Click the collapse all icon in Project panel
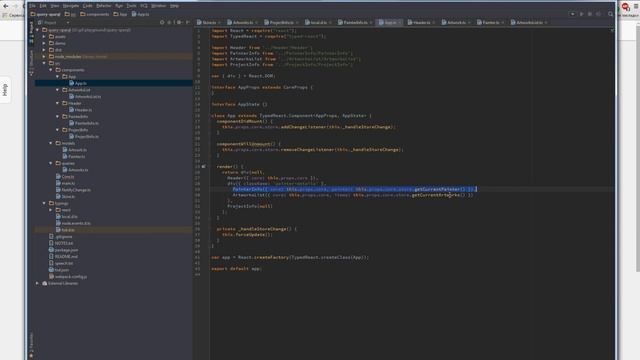The width and height of the screenshot is (640, 360). pyautogui.click(x=170, y=22)
